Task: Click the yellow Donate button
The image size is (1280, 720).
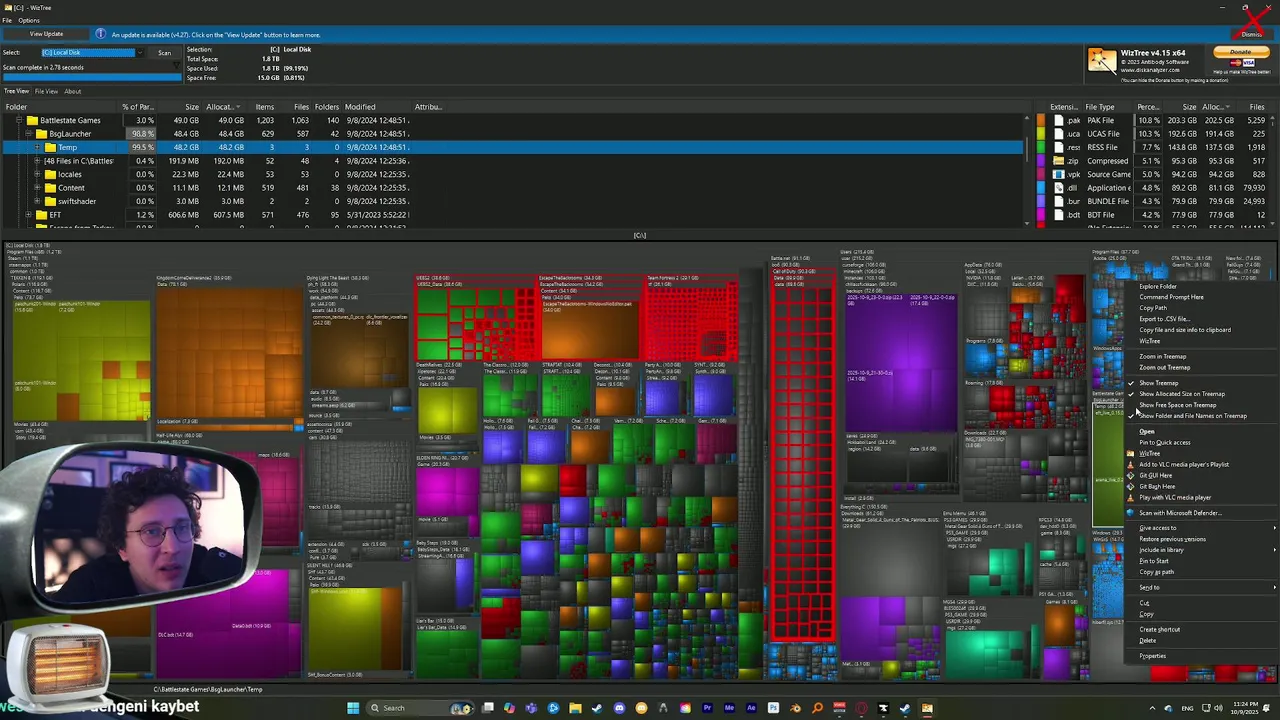Action: pyautogui.click(x=1240, y=52)
